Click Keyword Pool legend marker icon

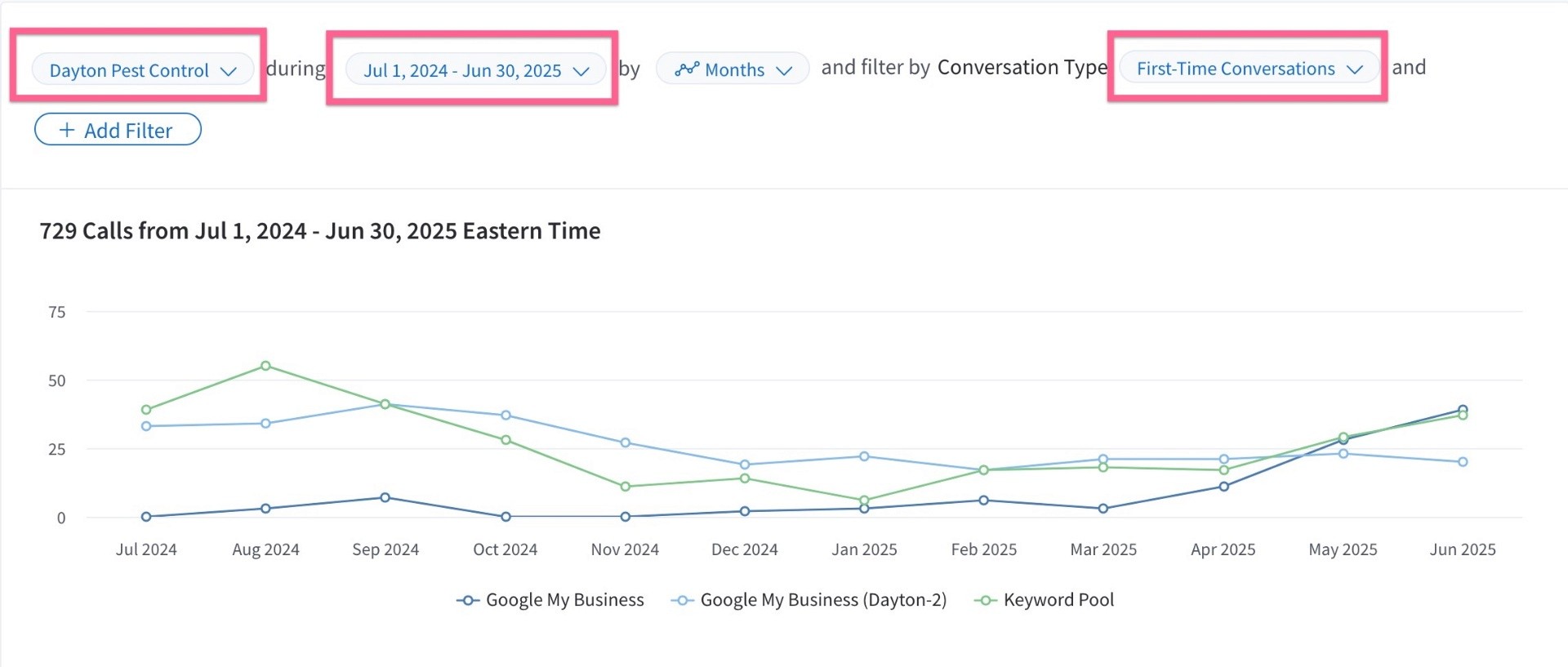(986, 601)
